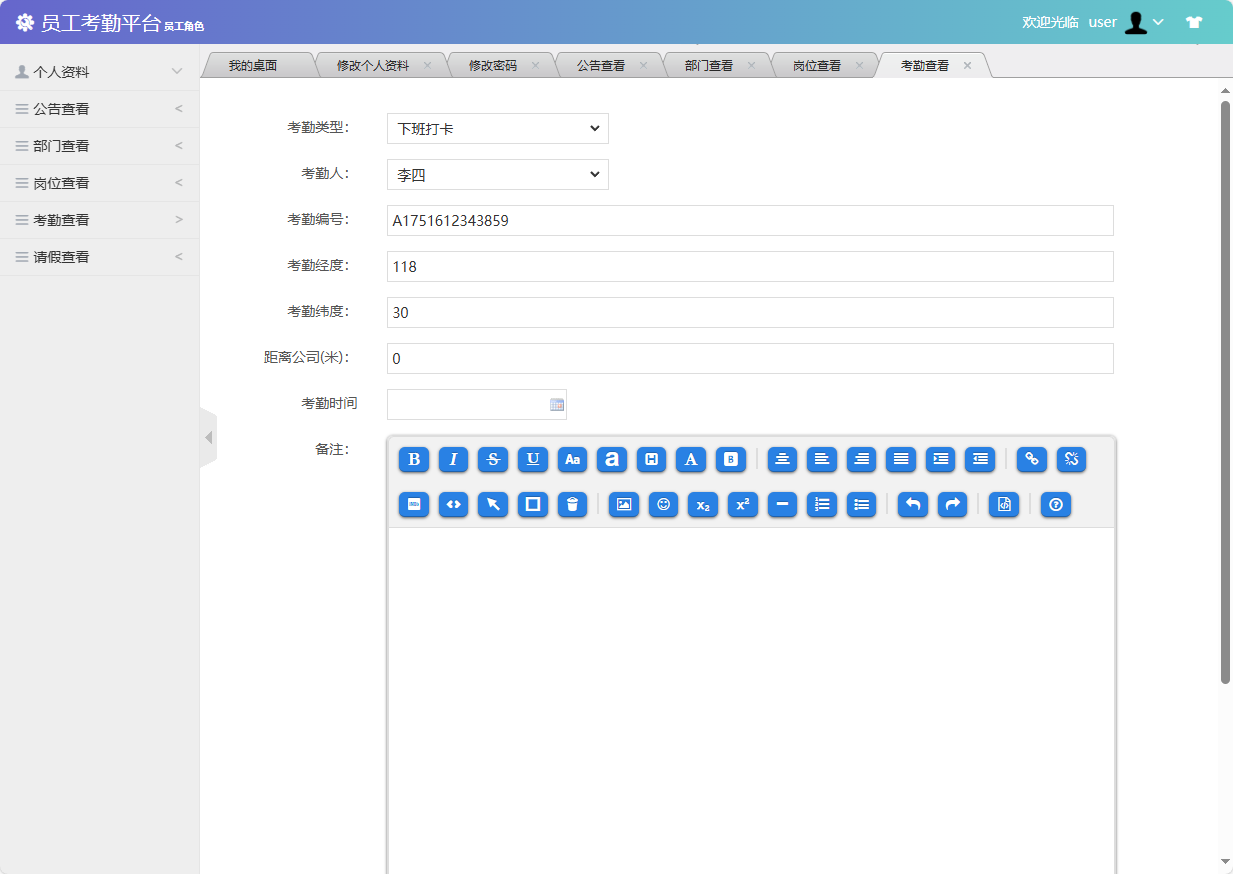The height and width of the screenshot is (874, 1233).
Task: Open the emoji picker in the editor
Action: (663, 505)
